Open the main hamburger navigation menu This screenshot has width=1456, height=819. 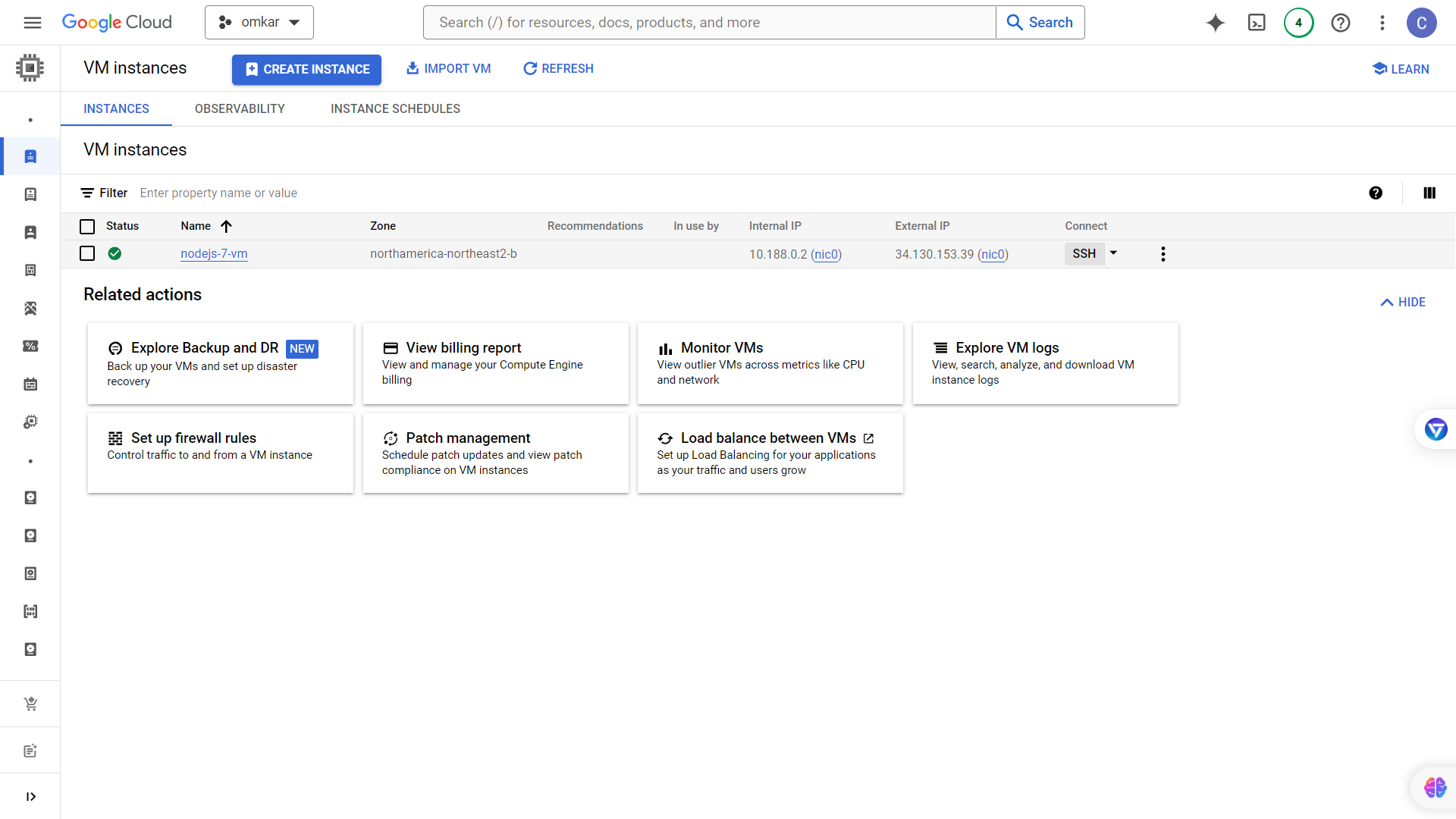33,23
